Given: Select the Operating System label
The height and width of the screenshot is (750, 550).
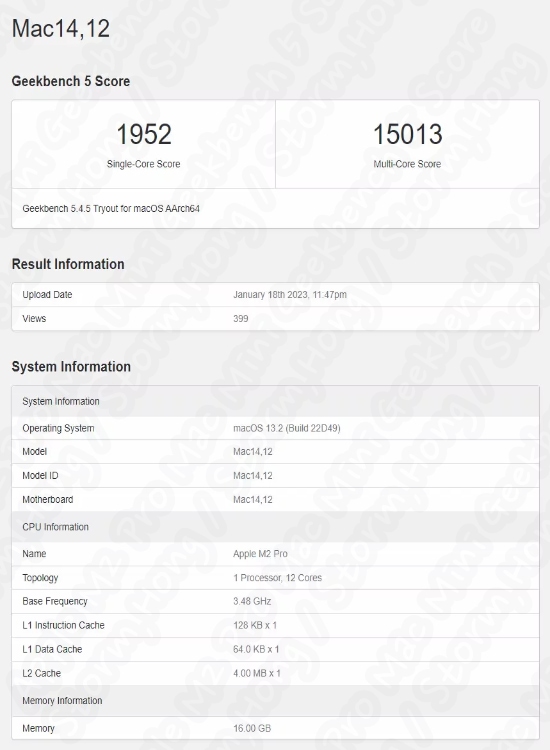Looking at the screenshot, I should tap(58, 428).
